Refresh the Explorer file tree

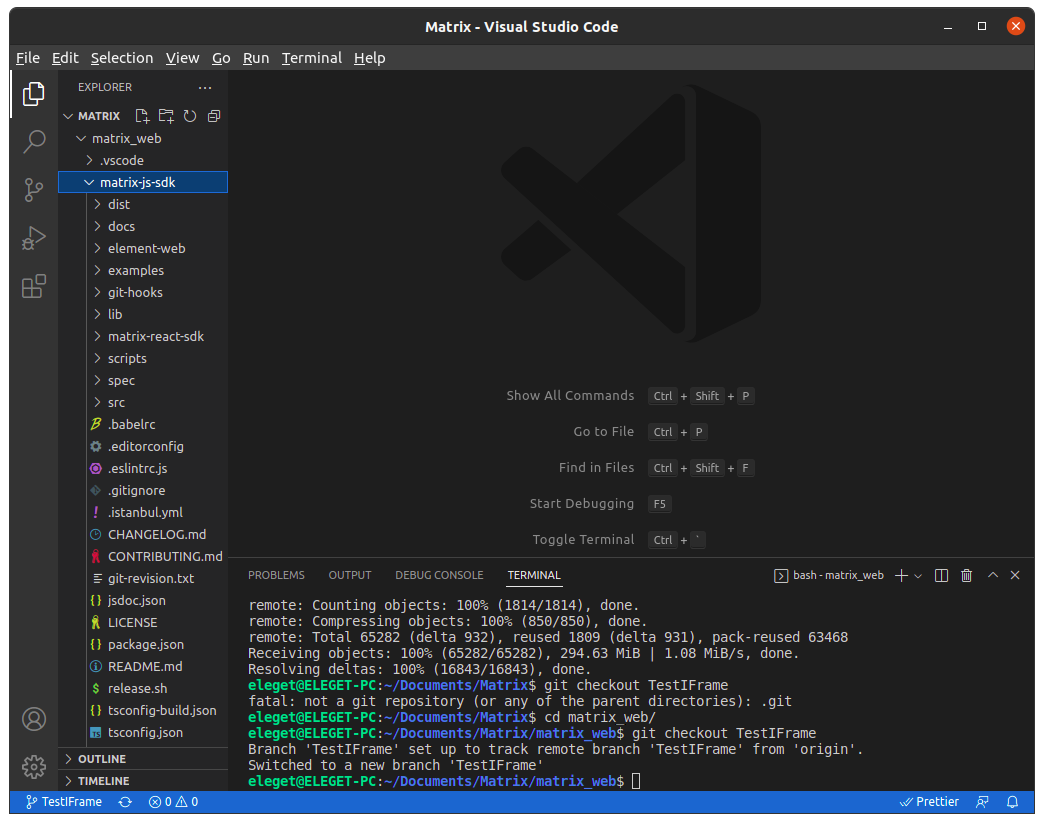tap(190, 116)
